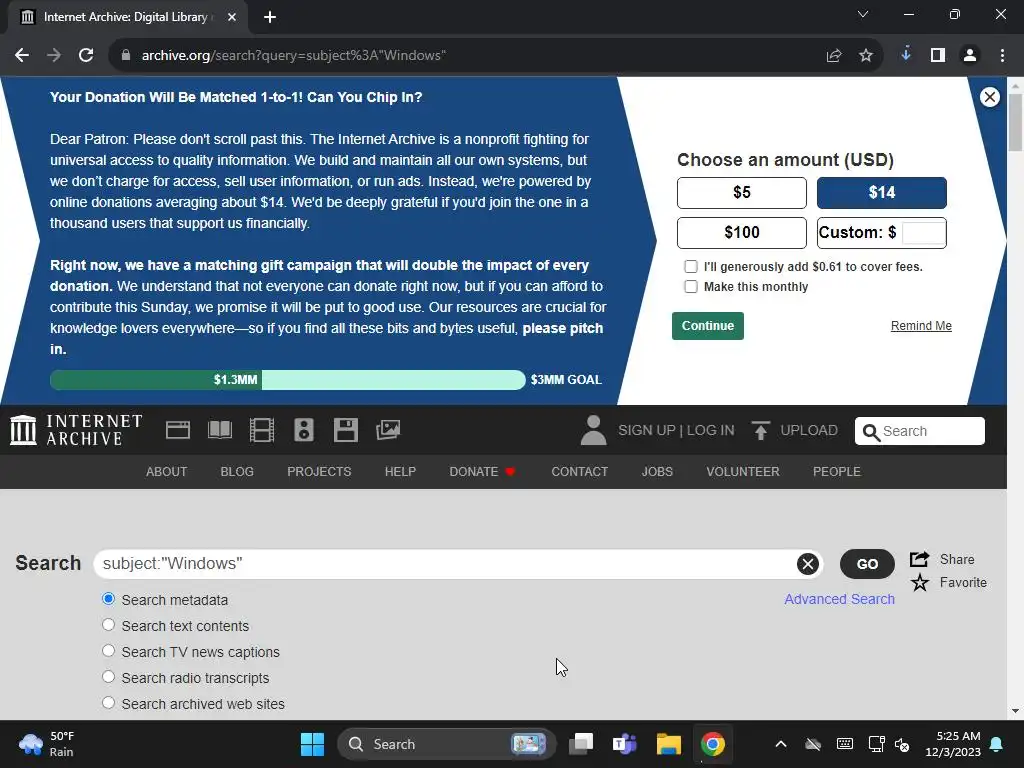The width and height of the screenshot is (1024, 768).
Task: Open the Software floppy-disk icon
Action: (x=345, y=430)
